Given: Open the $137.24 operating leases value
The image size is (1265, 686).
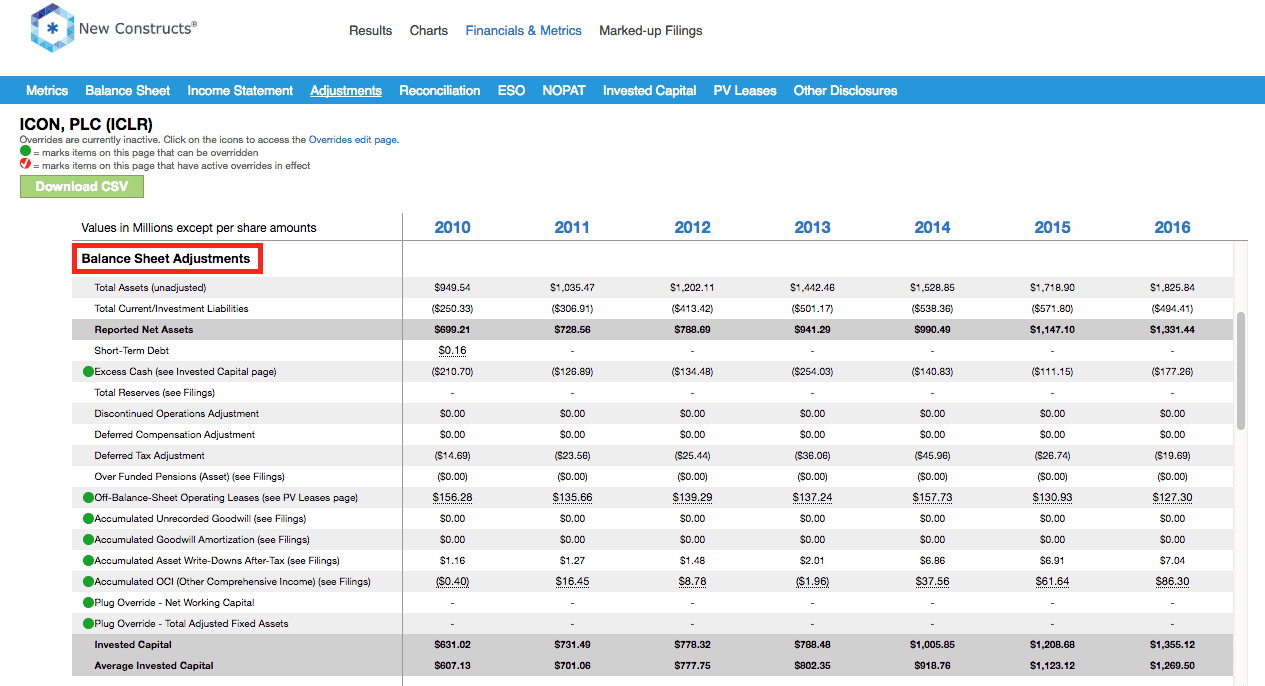Looking at the screenshot, I should click(x=812, y=497).
